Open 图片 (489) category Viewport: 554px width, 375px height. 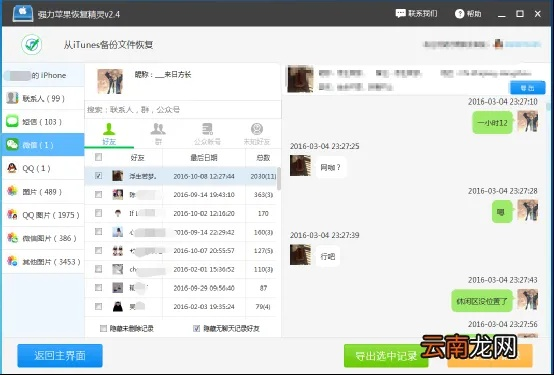pyautogui.click(x=43, y=192)
